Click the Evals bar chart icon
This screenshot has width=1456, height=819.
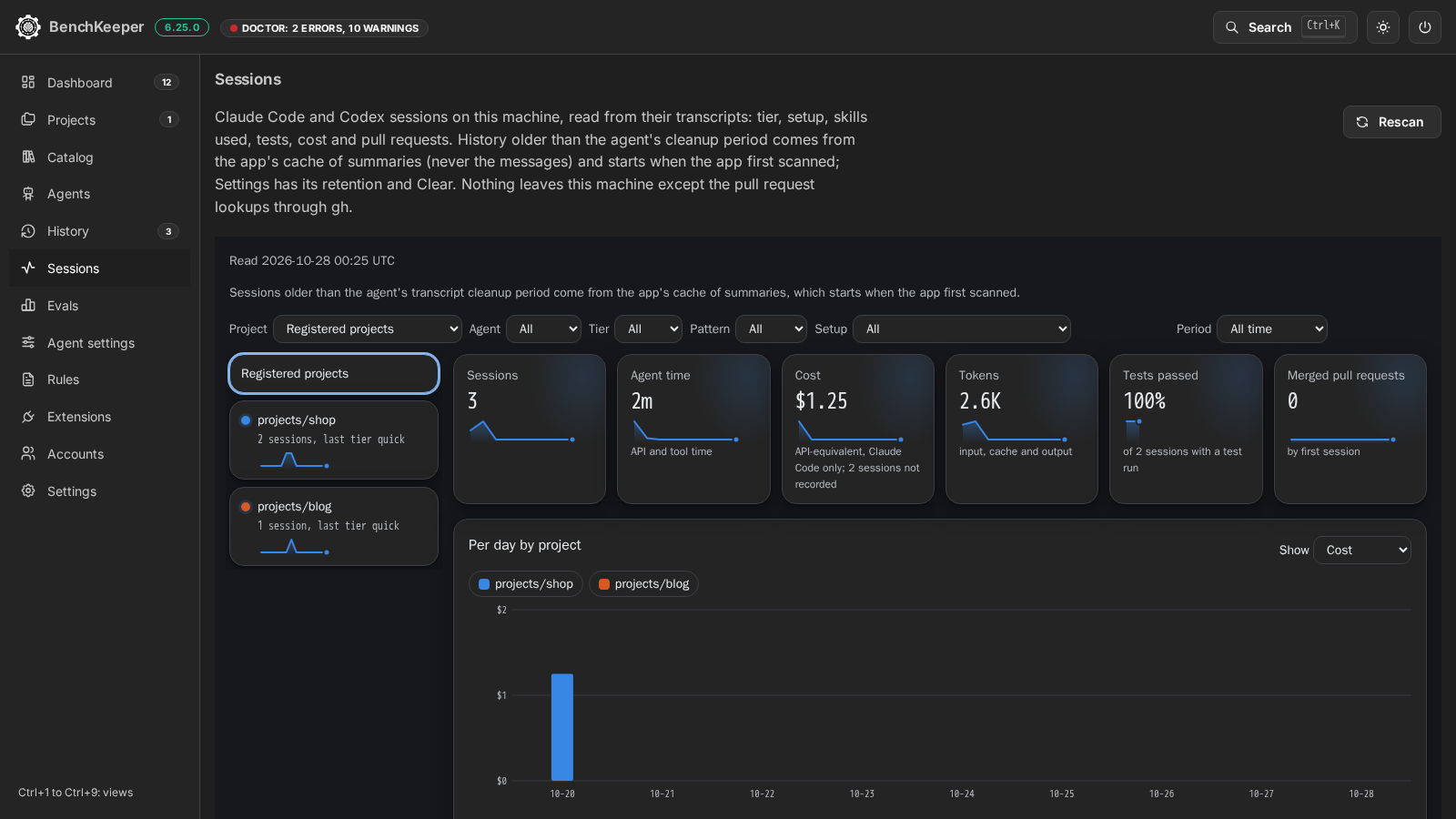28,305
